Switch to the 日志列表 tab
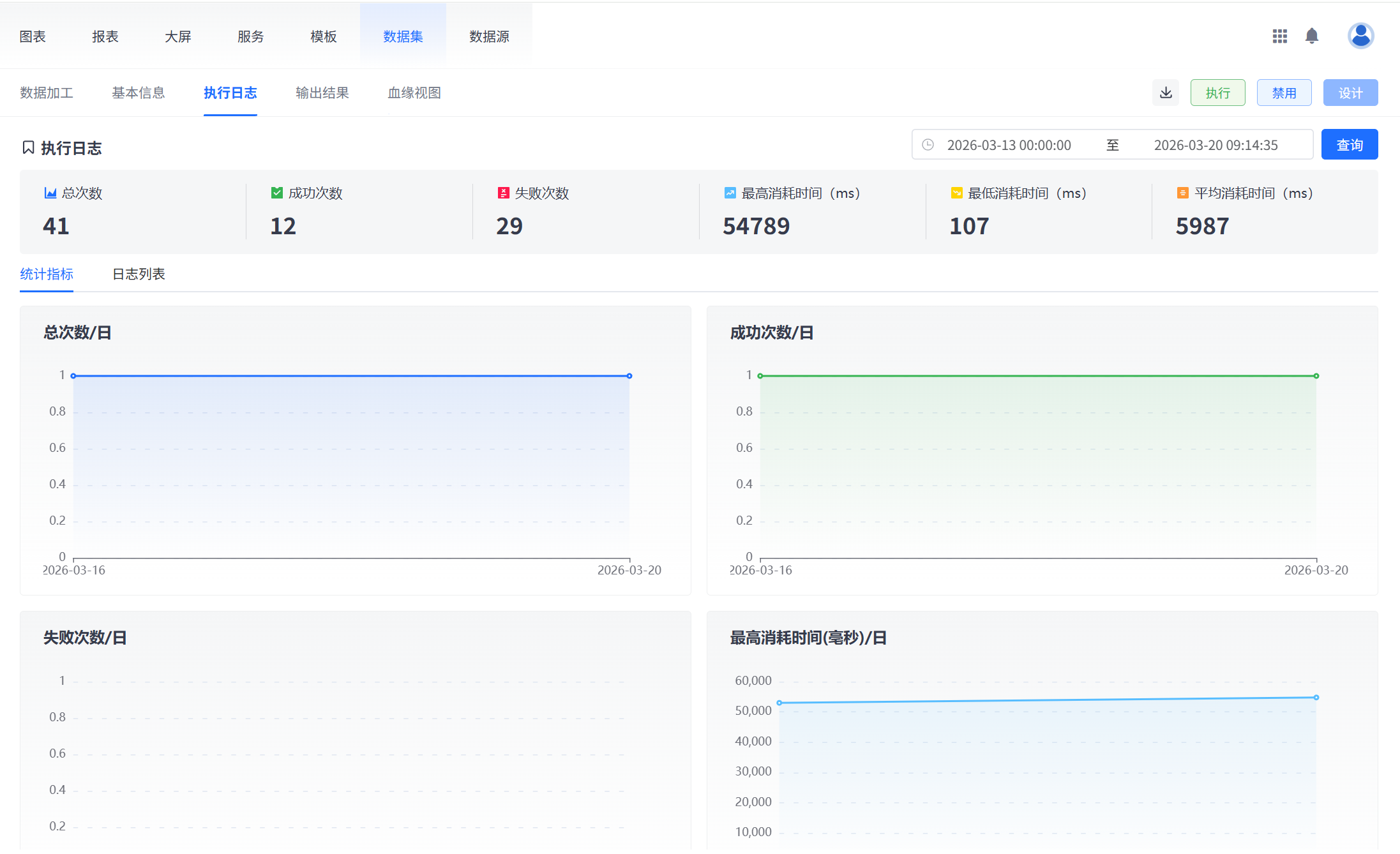1400x854 pixels. (x=139, y=274)
